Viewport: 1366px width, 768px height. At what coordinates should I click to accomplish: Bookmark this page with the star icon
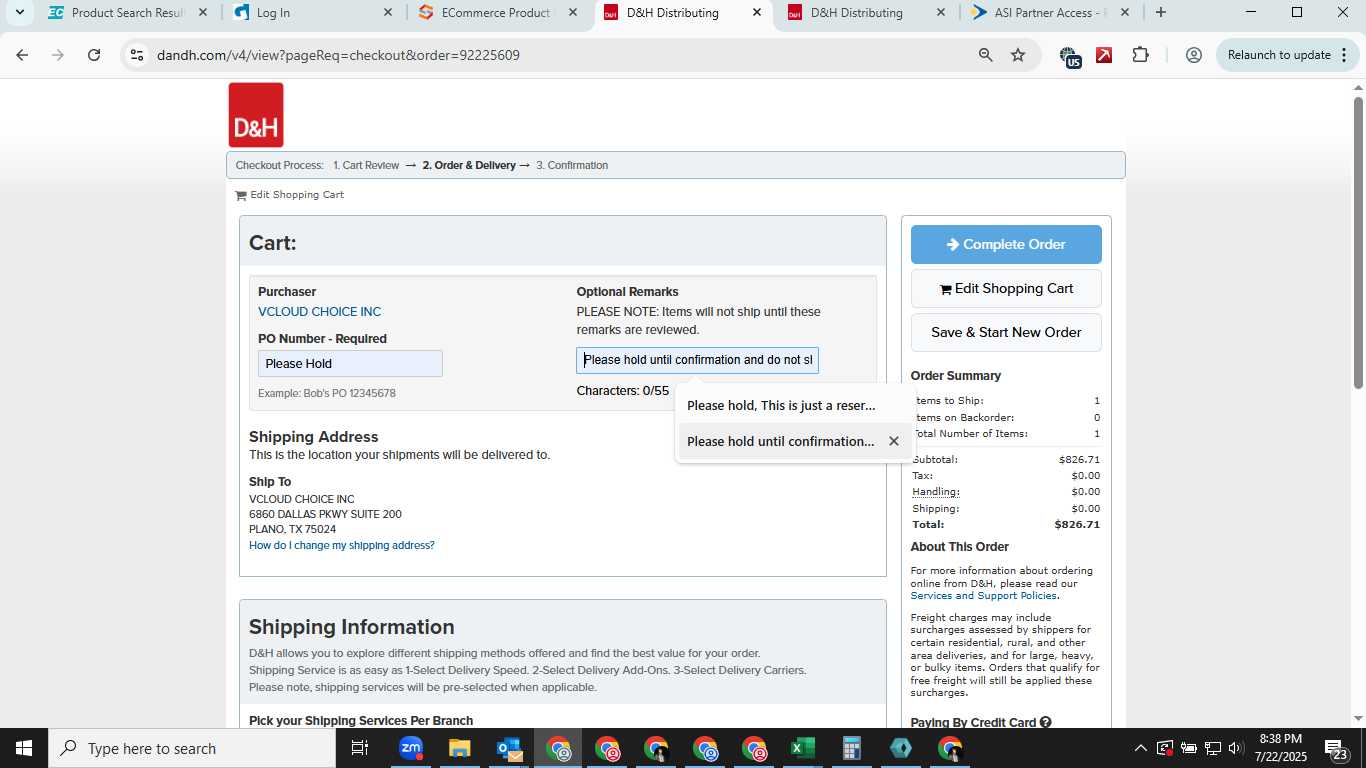(x=1018, y=55)
